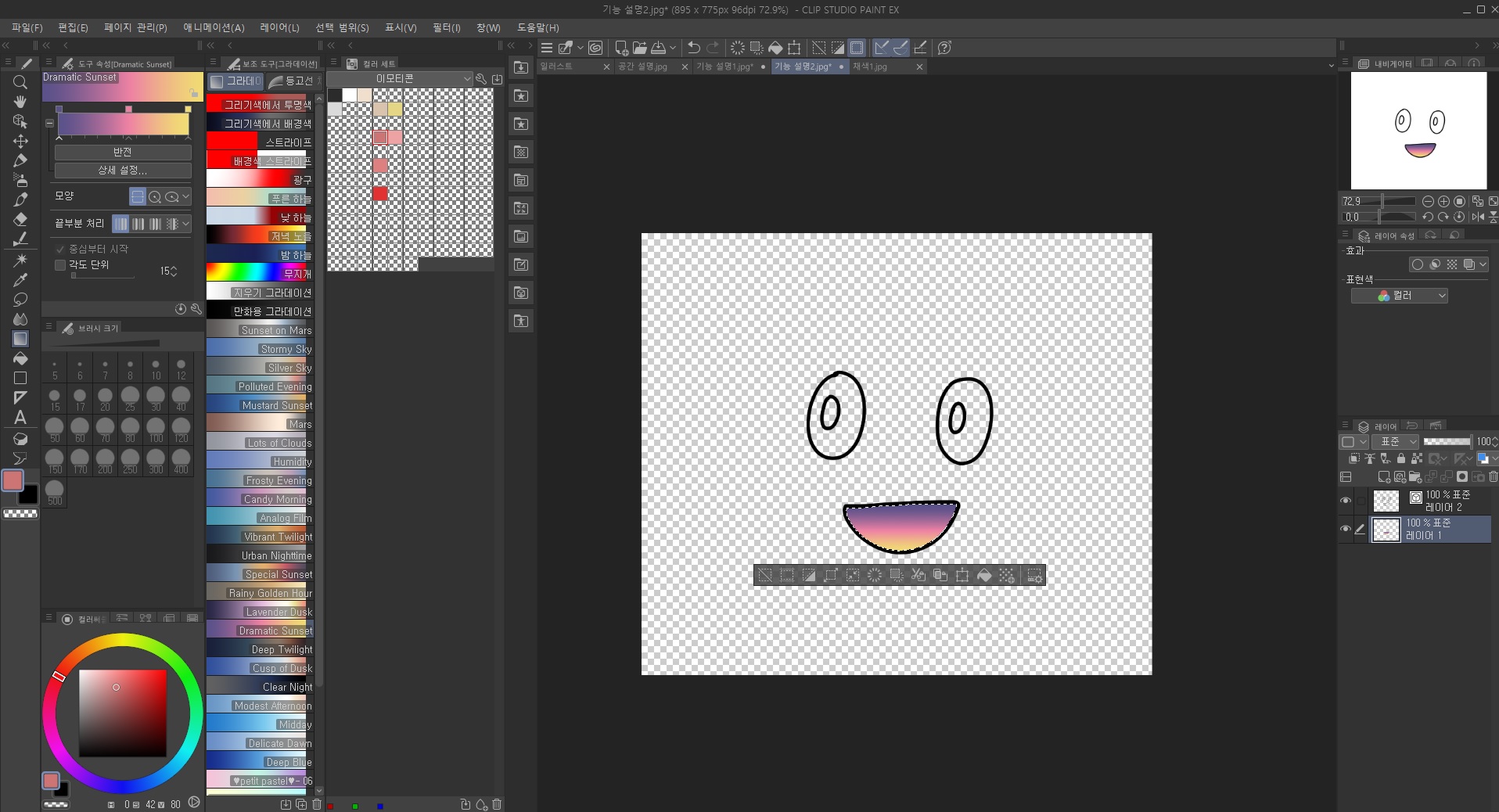Click the Fill icon in selection launcher
Viewport: 1499px width, 812px height.
[x=984, y=576]
